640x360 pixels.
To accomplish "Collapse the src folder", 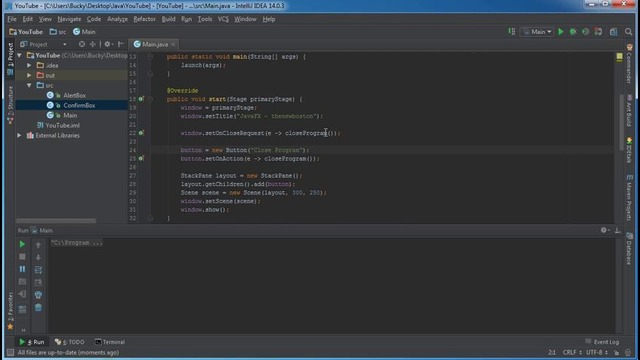I will tap(29, 85).
